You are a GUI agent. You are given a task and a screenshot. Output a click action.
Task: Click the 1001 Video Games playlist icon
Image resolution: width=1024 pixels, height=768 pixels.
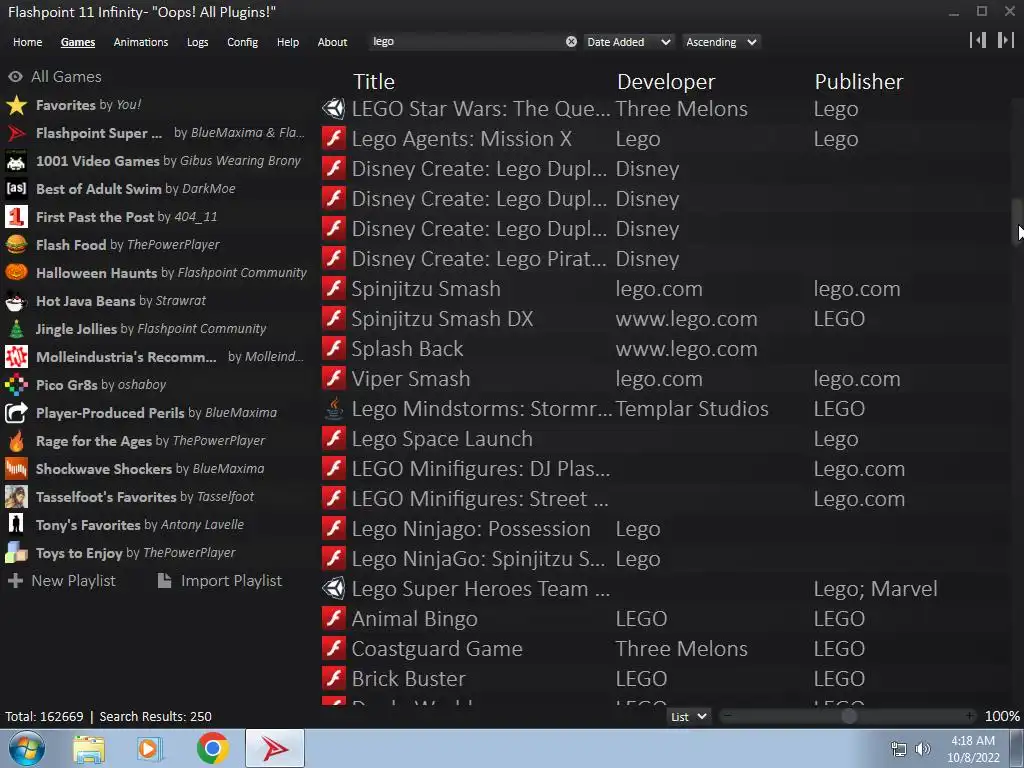[x=16, y=161]
